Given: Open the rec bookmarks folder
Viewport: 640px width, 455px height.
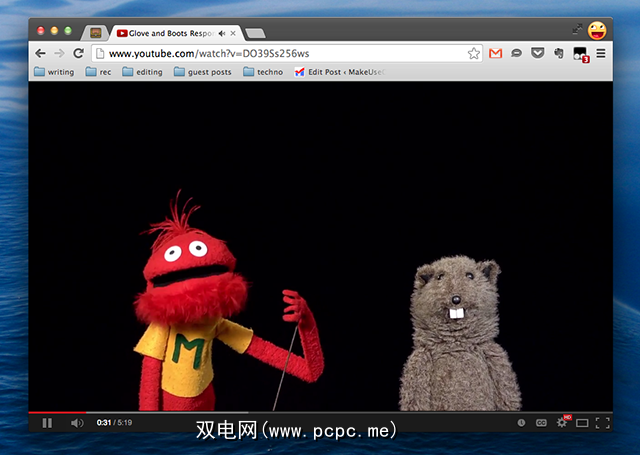Looking at the screenshot, I should tap(98, 72).
